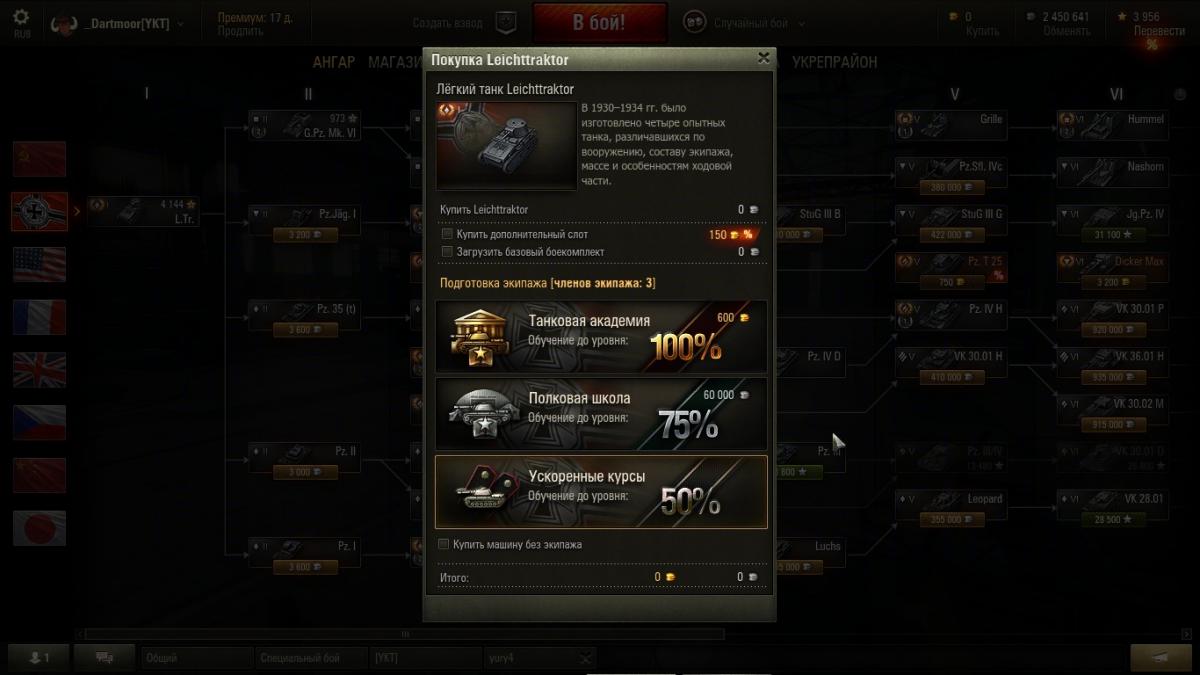Choose the Japan flag in sidebar
This screenshot has height=675, width=1200.
[40, 528]
